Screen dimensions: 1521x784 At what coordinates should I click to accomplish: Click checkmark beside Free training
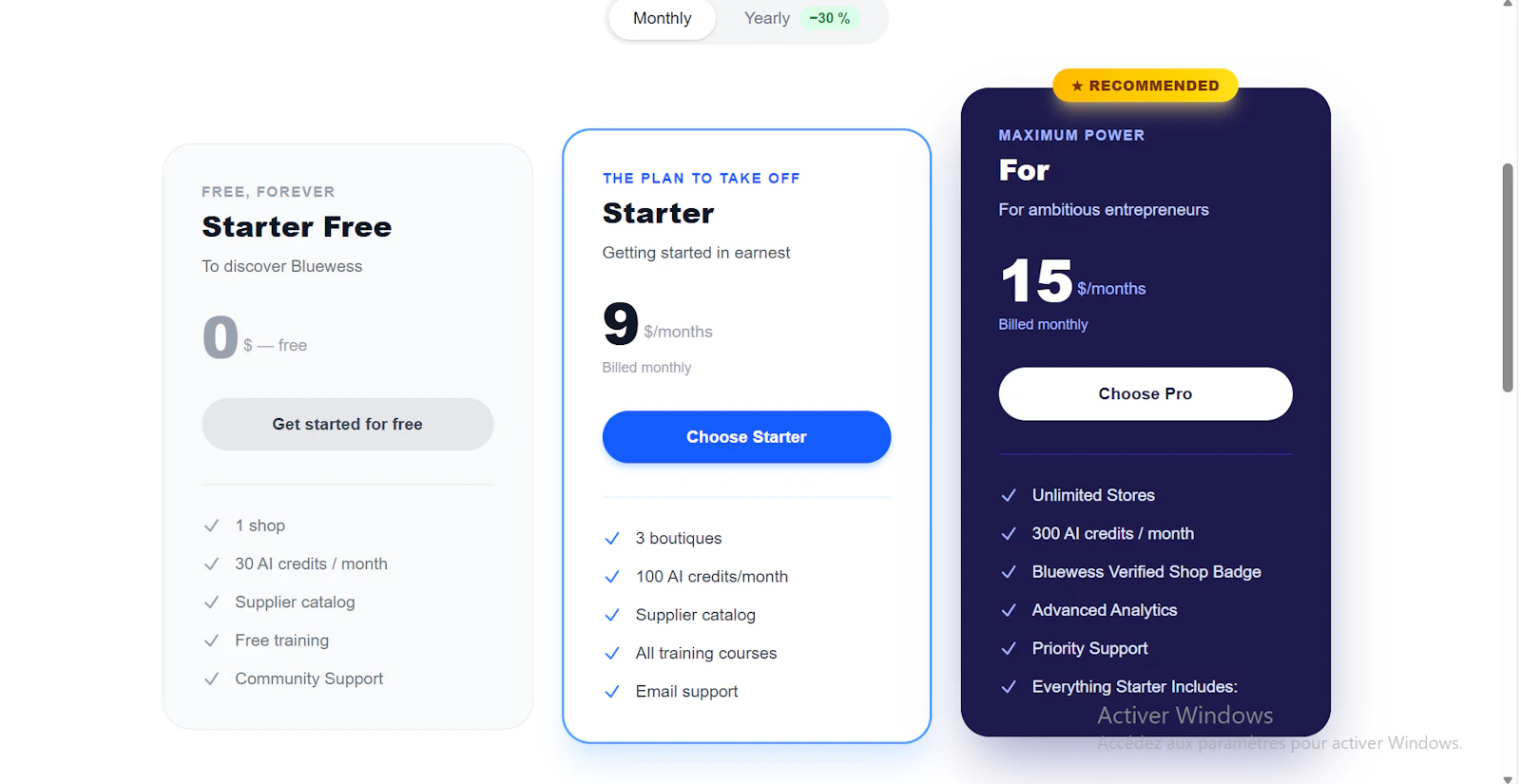212,641
